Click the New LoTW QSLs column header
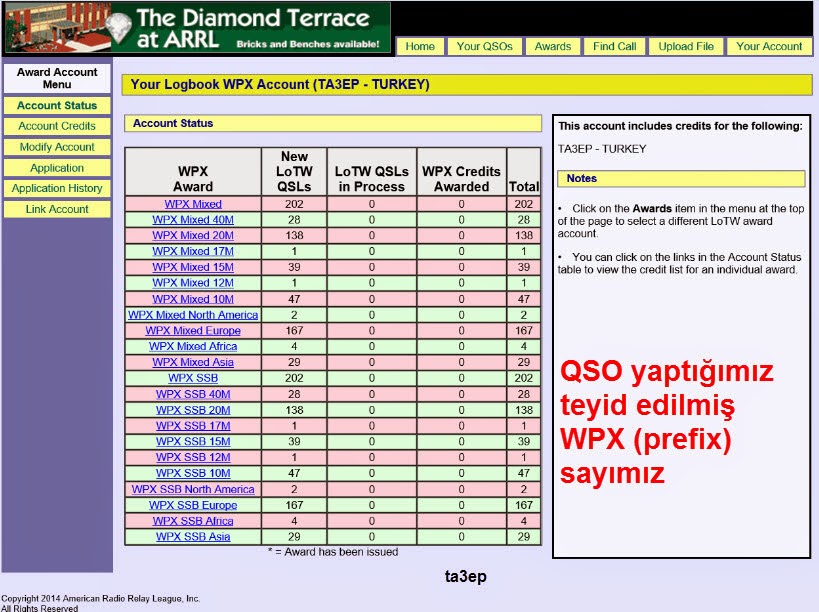The image size is (819, 612). pyautogui.click(x=294, y=171)
